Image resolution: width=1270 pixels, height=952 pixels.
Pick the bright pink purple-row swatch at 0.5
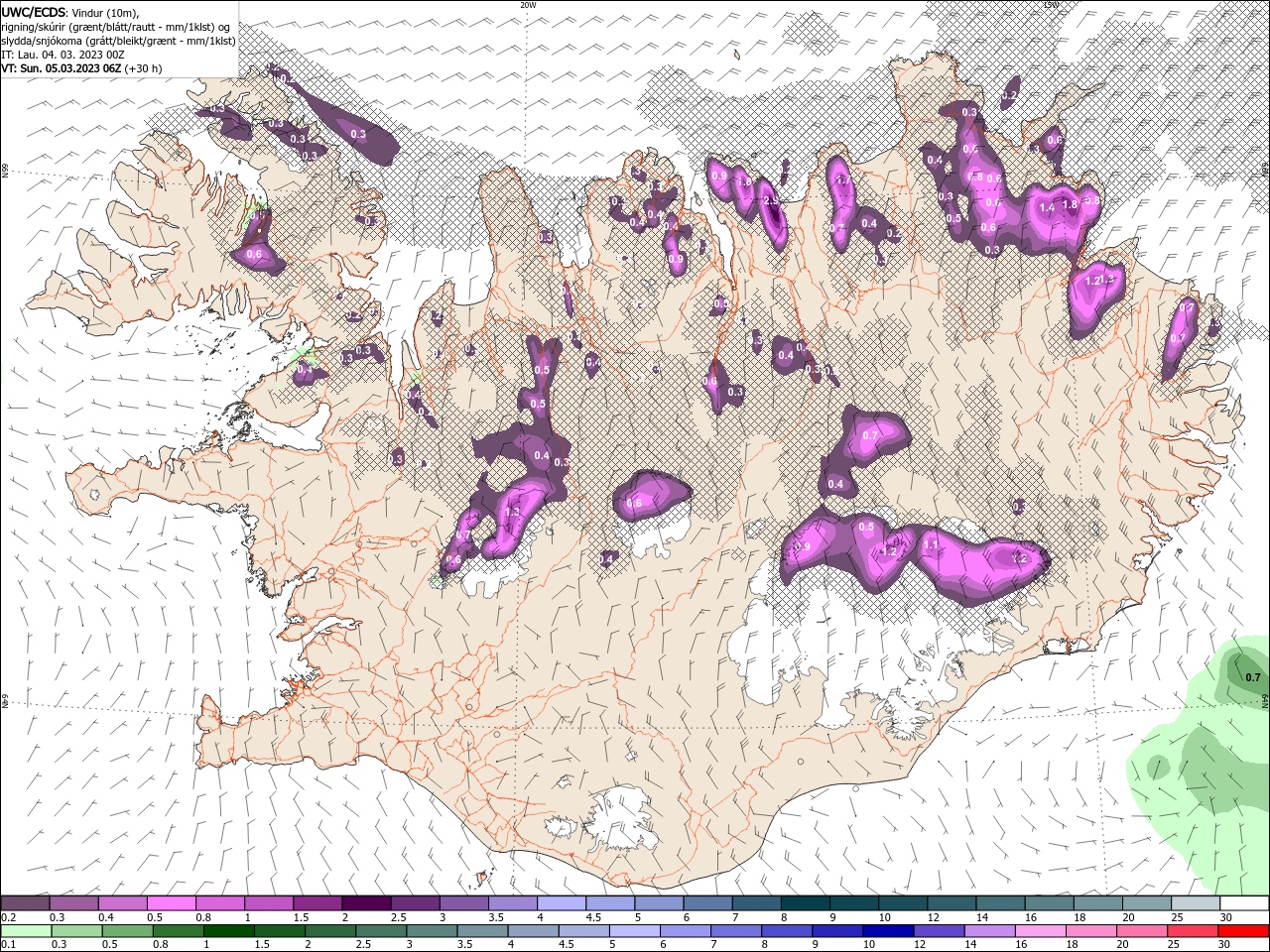[171, 903]
